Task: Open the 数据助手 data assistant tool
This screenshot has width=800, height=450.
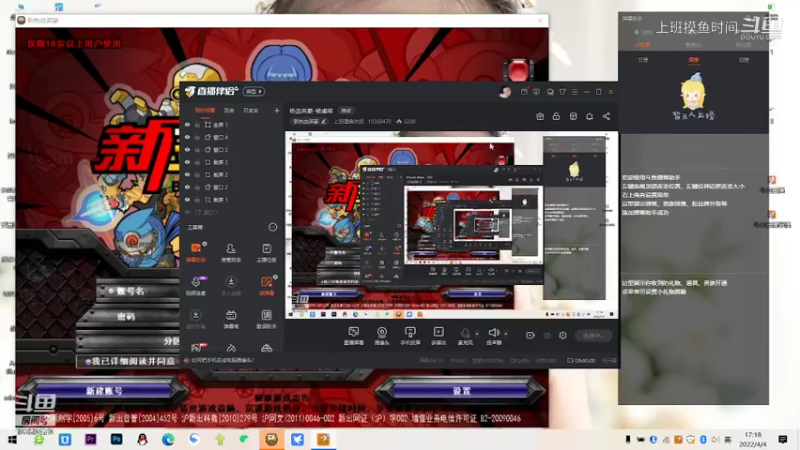Action: pos(266,319)
